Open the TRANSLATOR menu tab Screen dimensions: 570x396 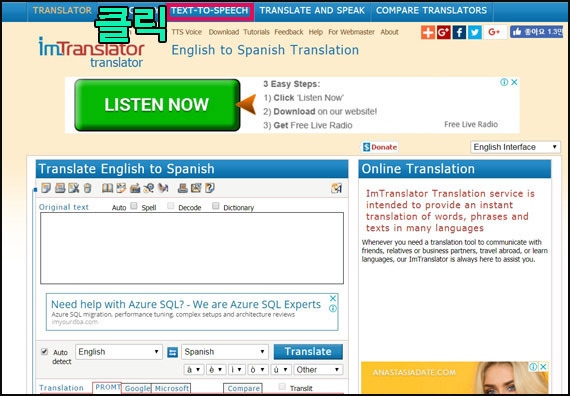tap(62, 11)
